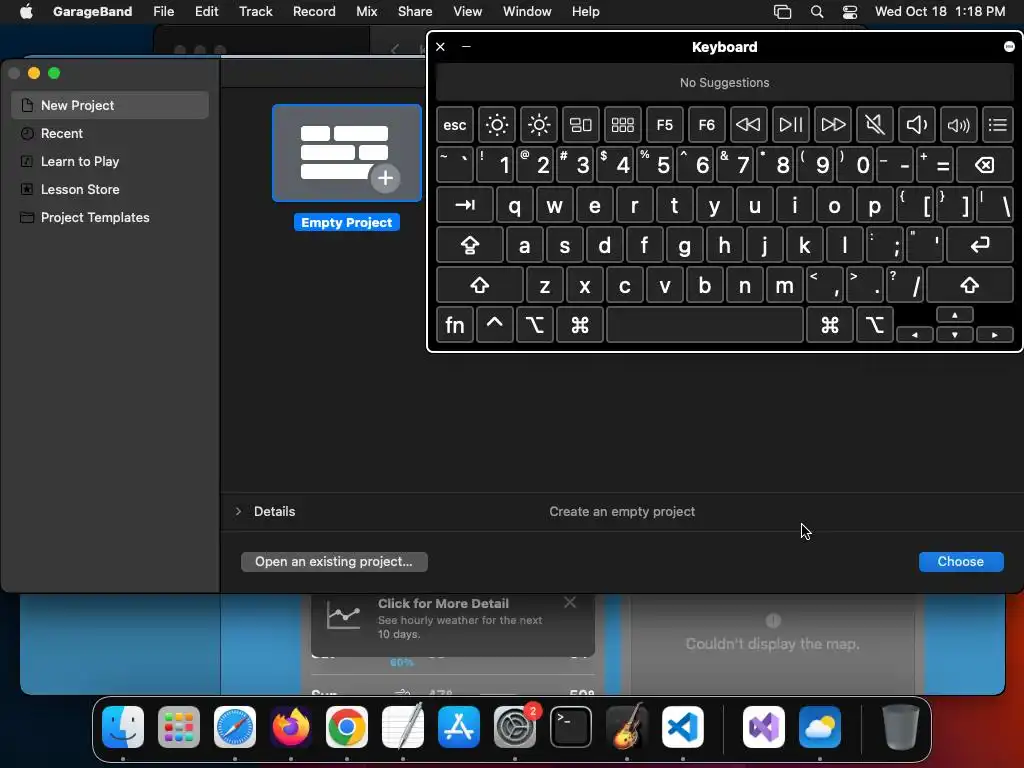Viewport: 1024px width, 768px height.
Task: Toggle left option key on keyboard
Action: coord(535,325)
